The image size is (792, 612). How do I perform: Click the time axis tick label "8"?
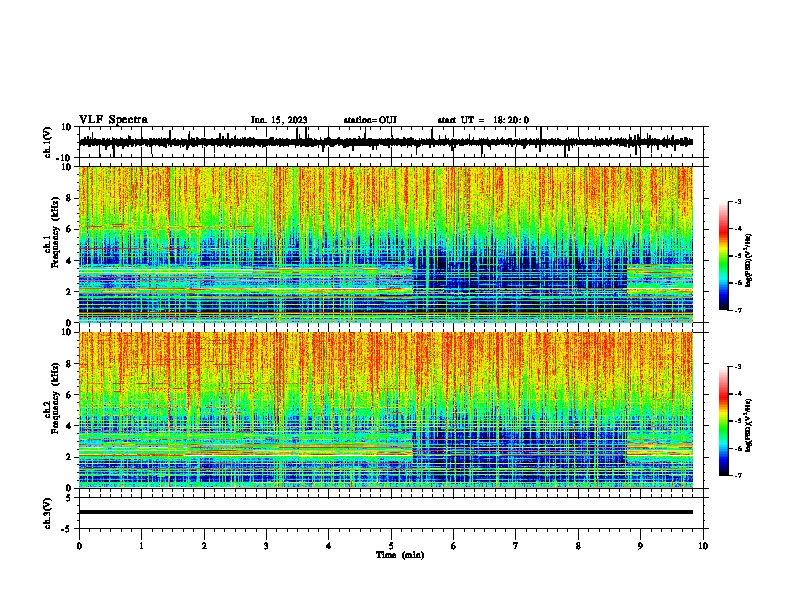(x=578, y=546)
